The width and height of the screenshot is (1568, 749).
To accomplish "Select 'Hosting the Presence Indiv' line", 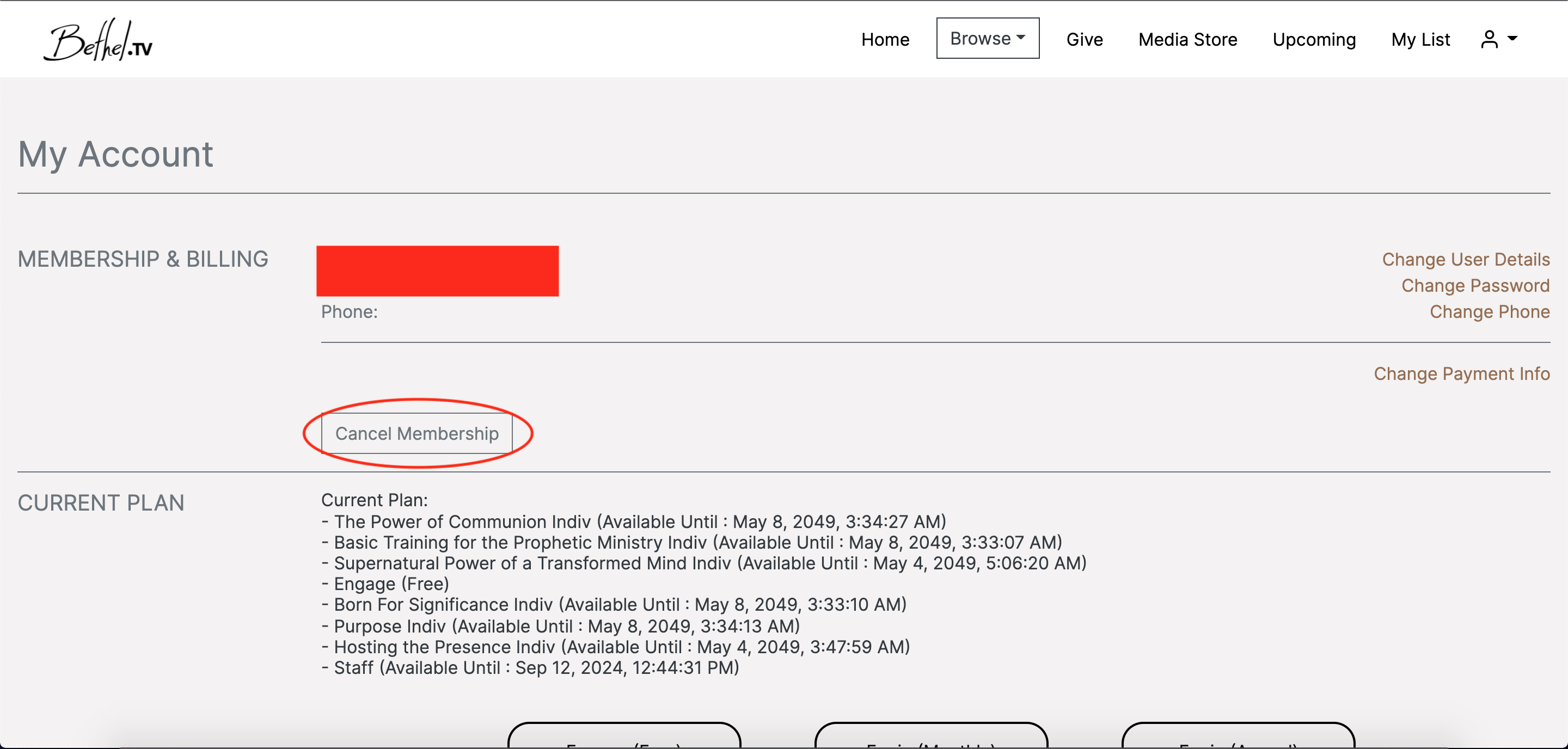I will coord(615,647).
